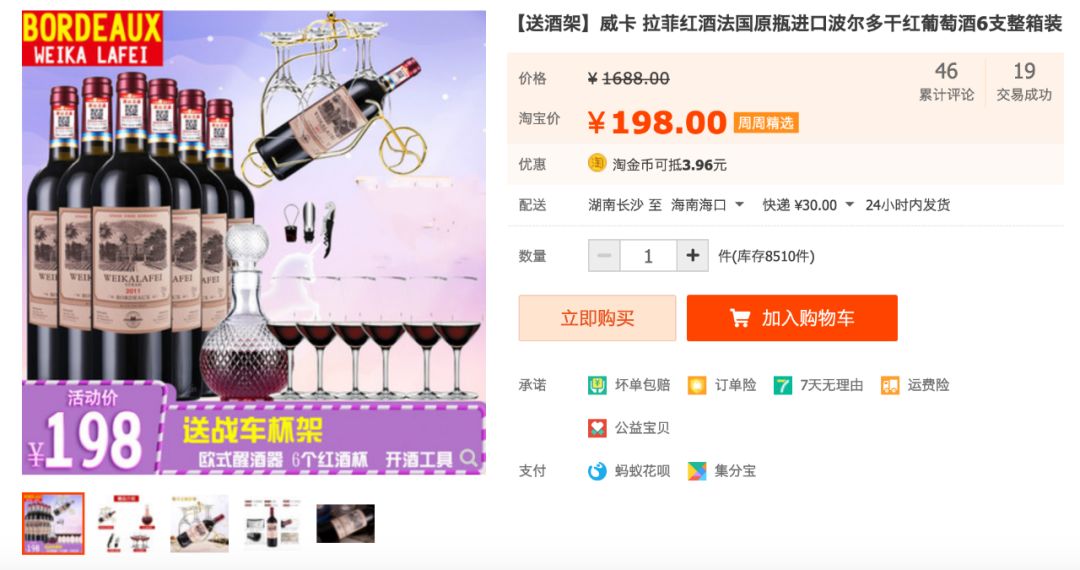Click the 订单险 insurance icon

pos(697,386)
